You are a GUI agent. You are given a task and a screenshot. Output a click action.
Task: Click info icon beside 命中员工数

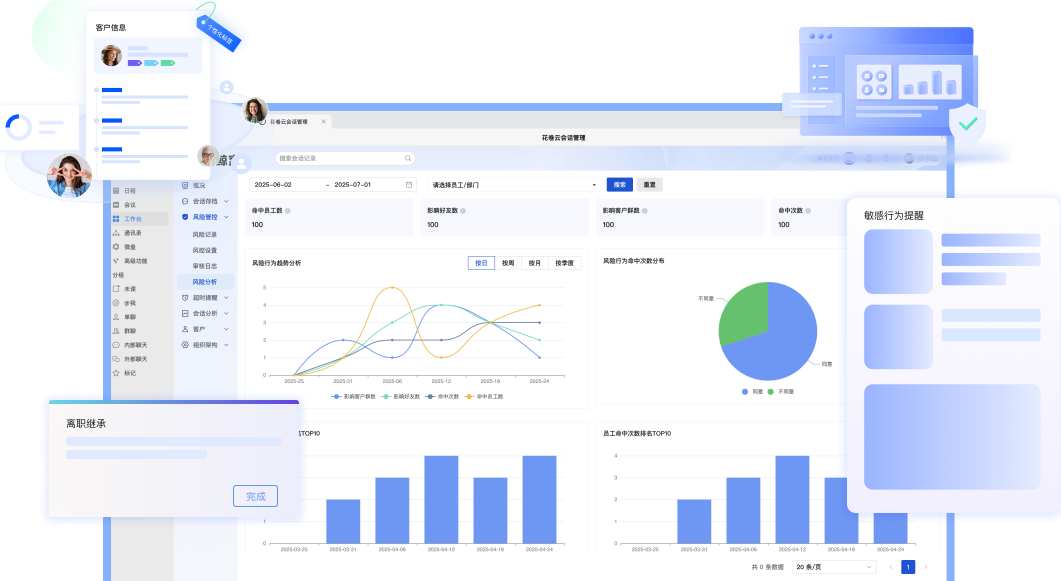click(288, 211)
